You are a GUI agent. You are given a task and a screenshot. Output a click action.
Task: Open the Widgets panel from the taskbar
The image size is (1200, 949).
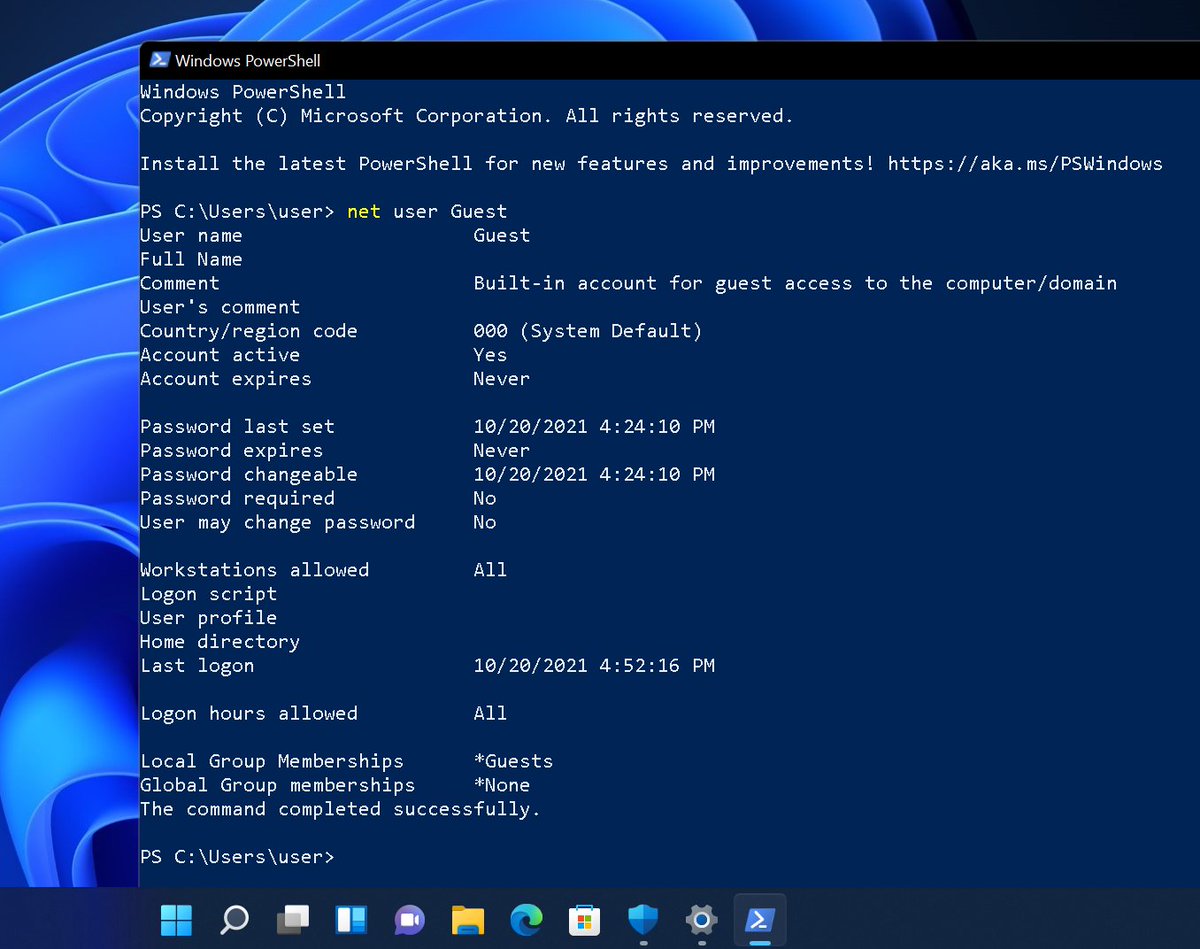[350, 920]
